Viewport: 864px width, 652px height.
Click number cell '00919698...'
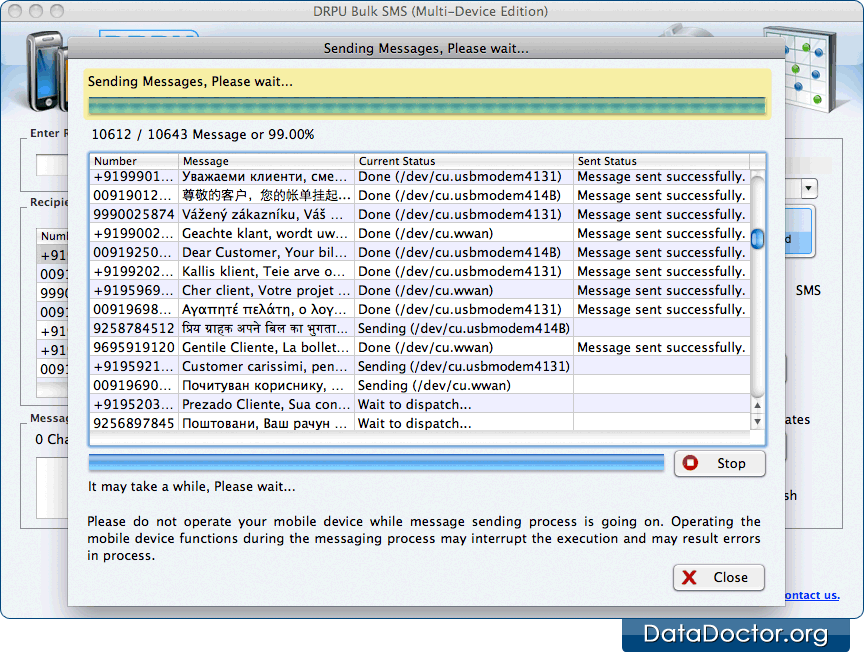point(133,310)
